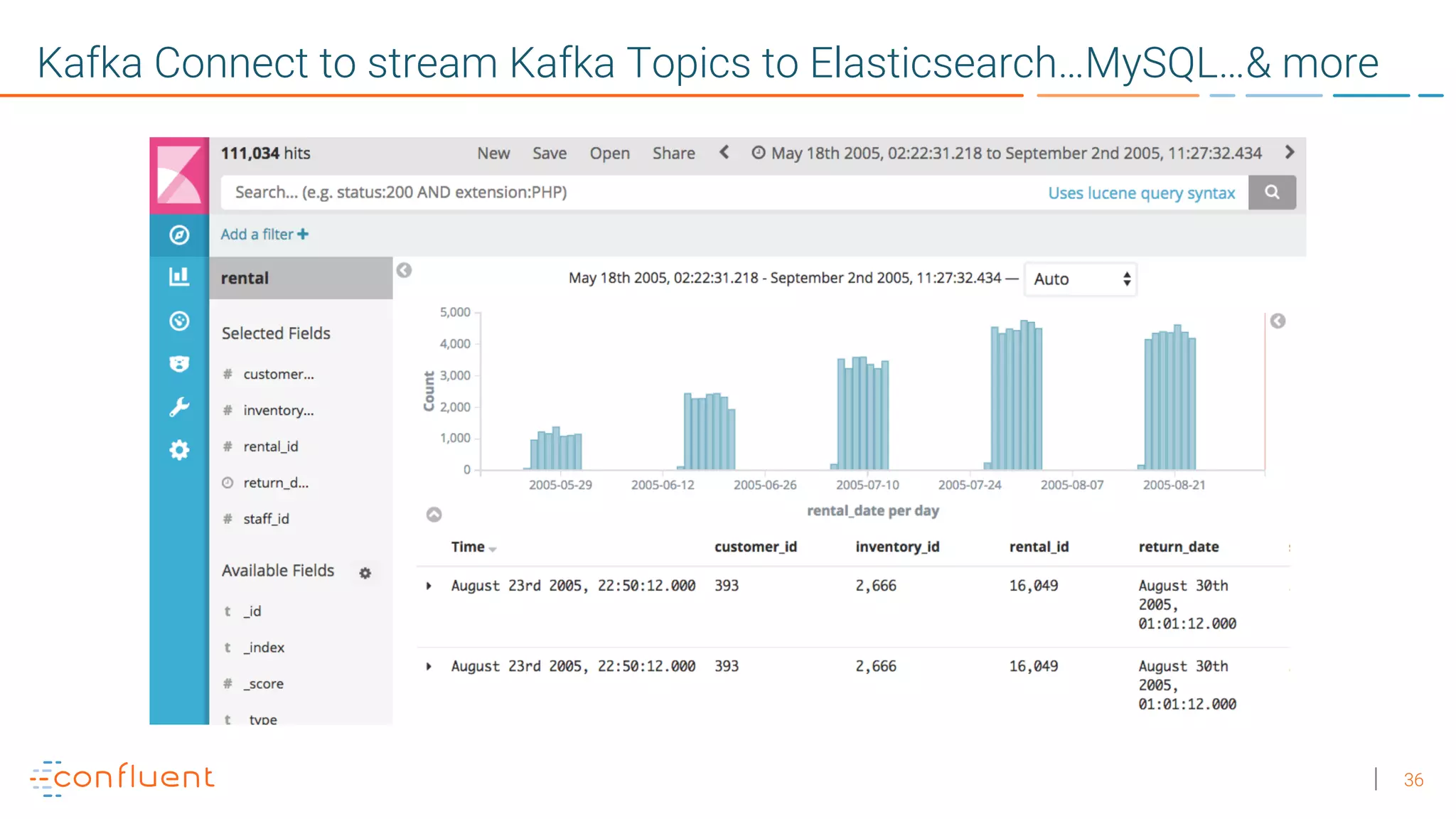The height and width of the screenshot is (819, 1456).
Task: Click Open in the top menu
Action: pyautogui.click(x=609, y=153)
